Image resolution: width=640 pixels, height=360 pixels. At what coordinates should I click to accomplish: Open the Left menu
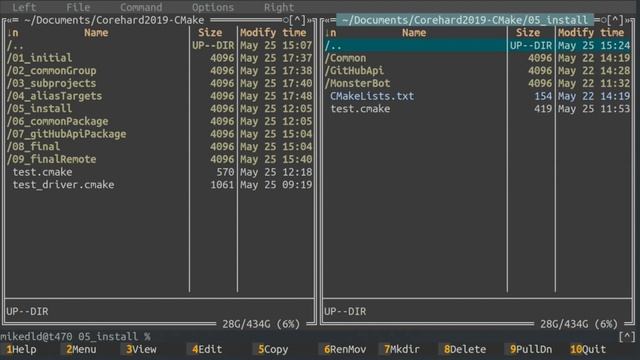point(24,7)
